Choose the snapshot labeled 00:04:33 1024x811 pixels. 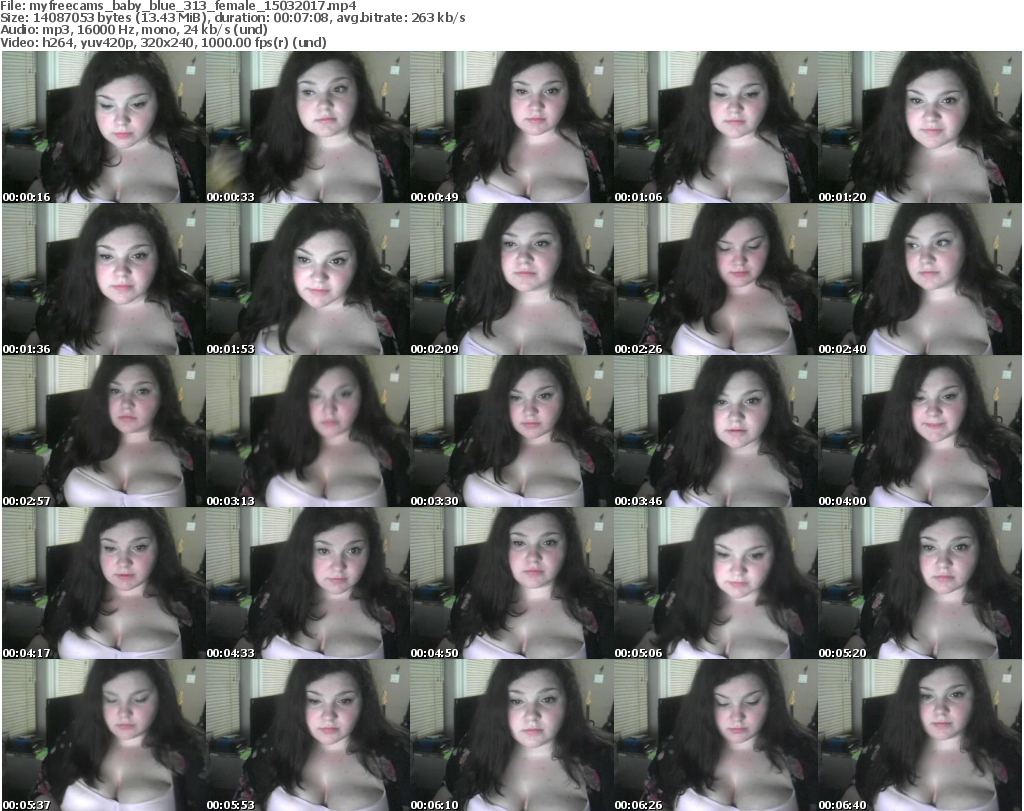[x=308, y=583]
